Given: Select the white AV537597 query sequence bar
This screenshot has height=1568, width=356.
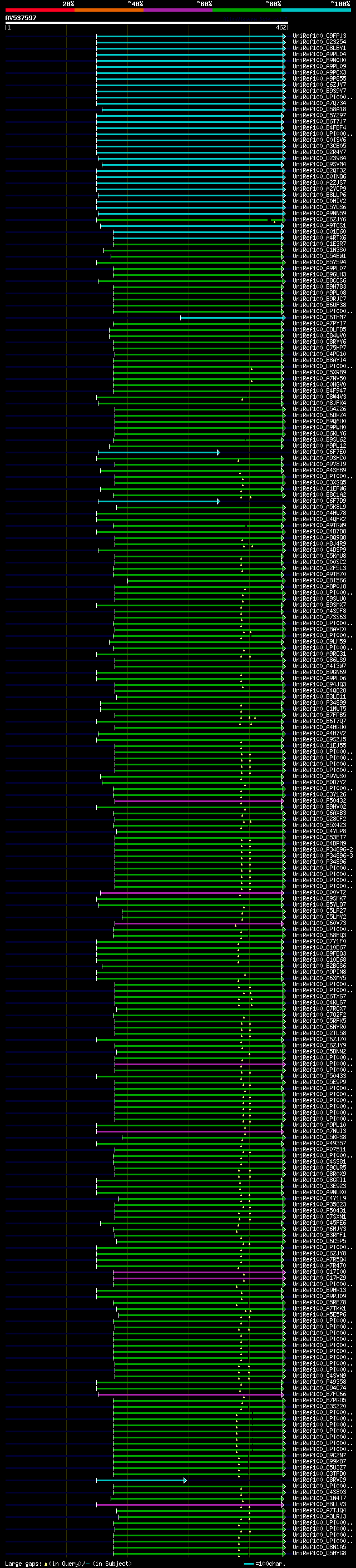Looking at the screenshot, I should point(147,22).
